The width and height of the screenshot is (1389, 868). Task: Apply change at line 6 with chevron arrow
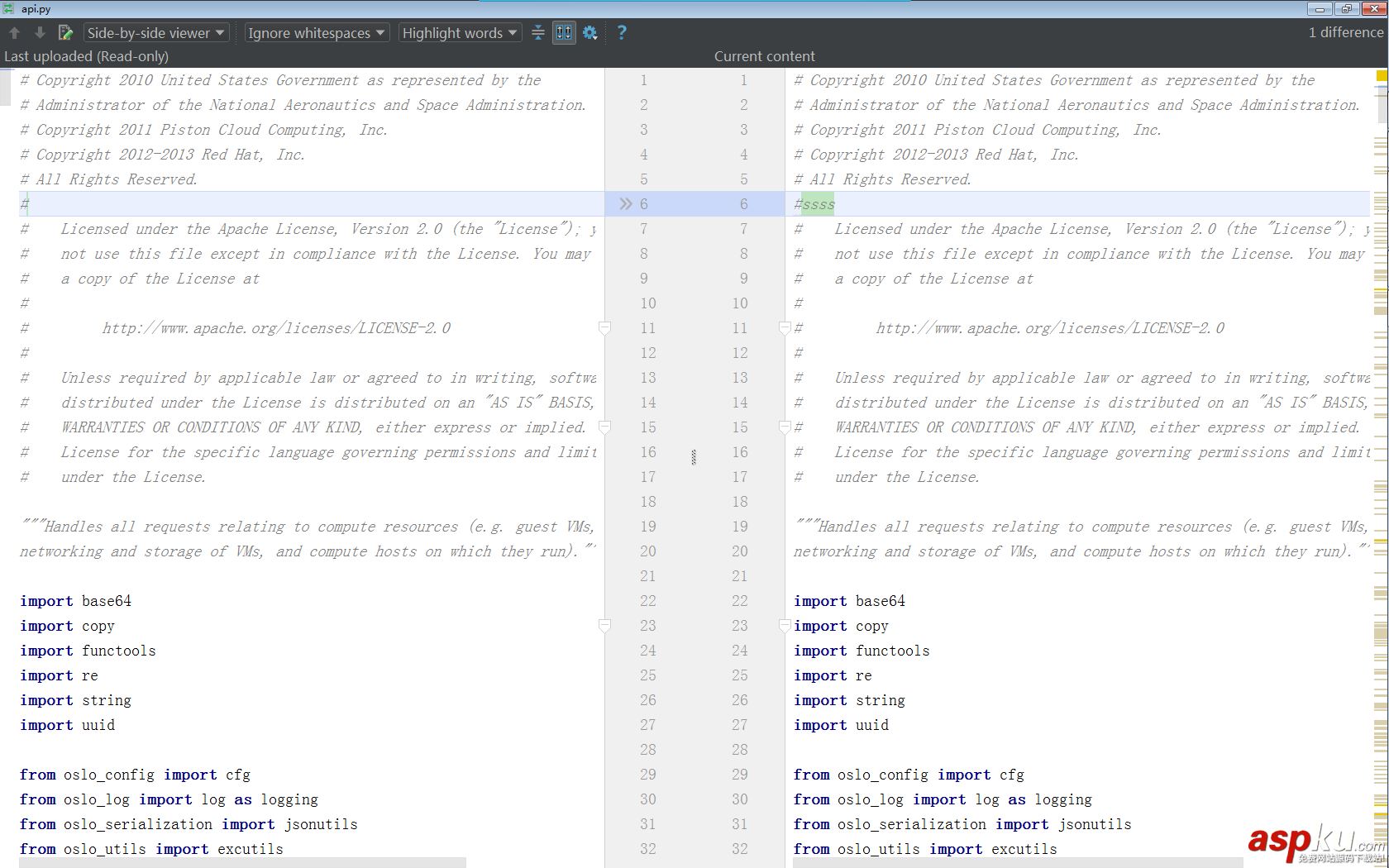pyautogui.click(x=626, y=203)
